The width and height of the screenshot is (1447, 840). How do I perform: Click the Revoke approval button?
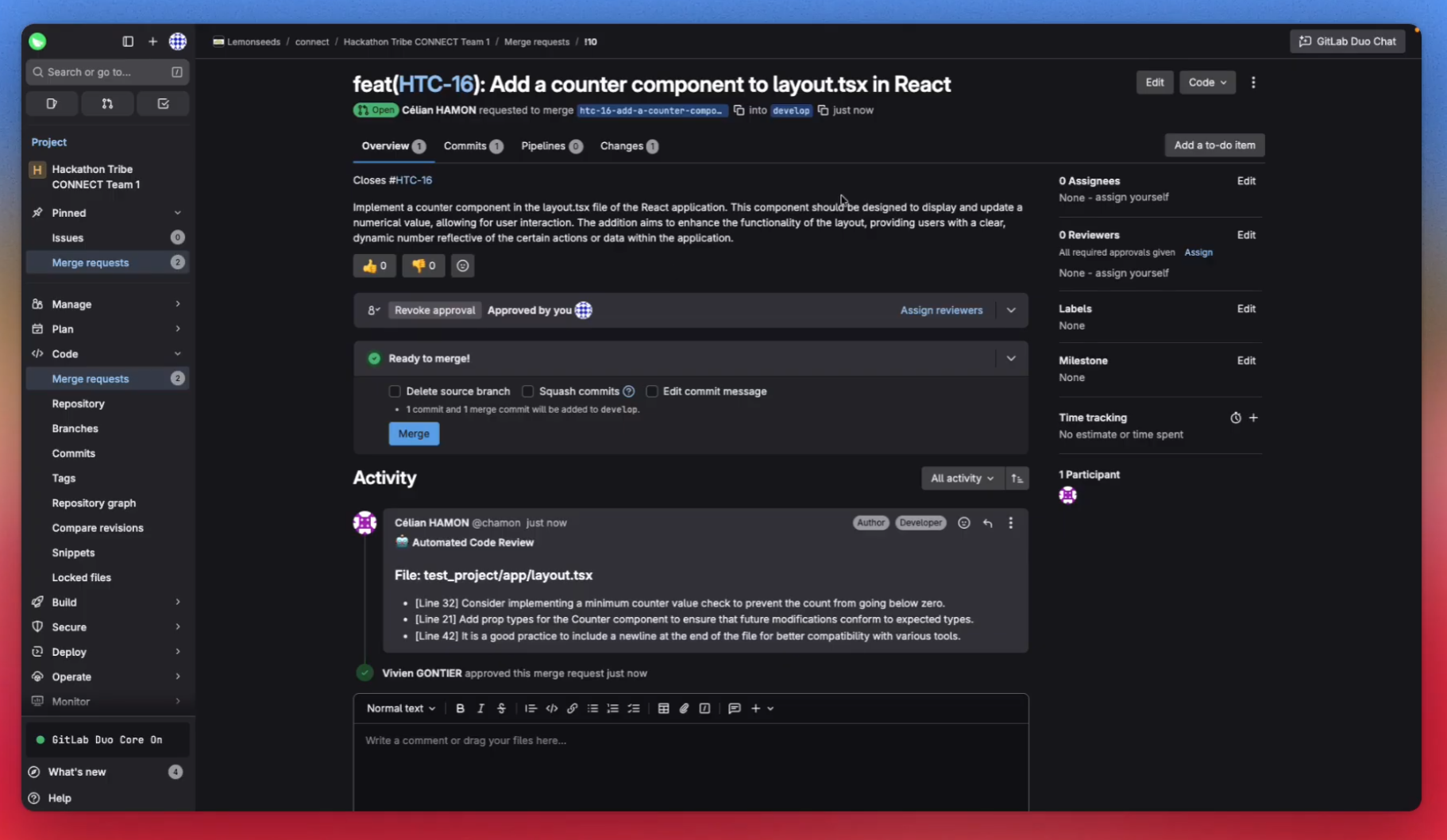coord(434,310)
